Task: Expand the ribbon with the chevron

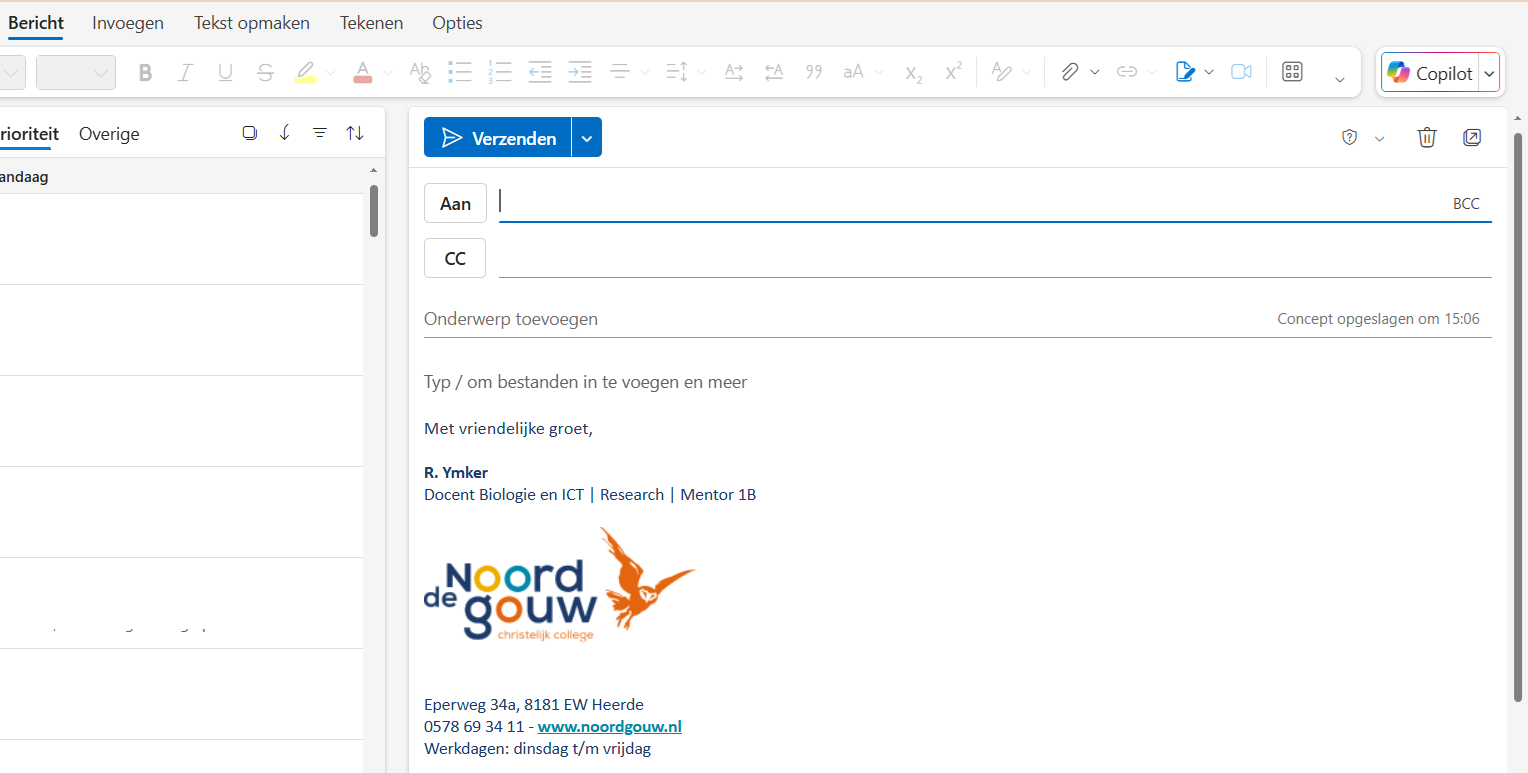Action: tap(1340, 79)
